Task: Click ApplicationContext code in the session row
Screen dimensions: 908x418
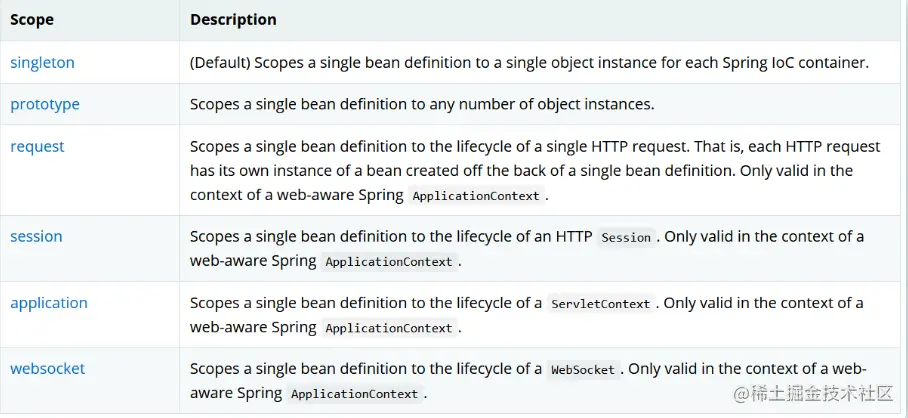Action: pyautogui.click(x=389, y=262)
